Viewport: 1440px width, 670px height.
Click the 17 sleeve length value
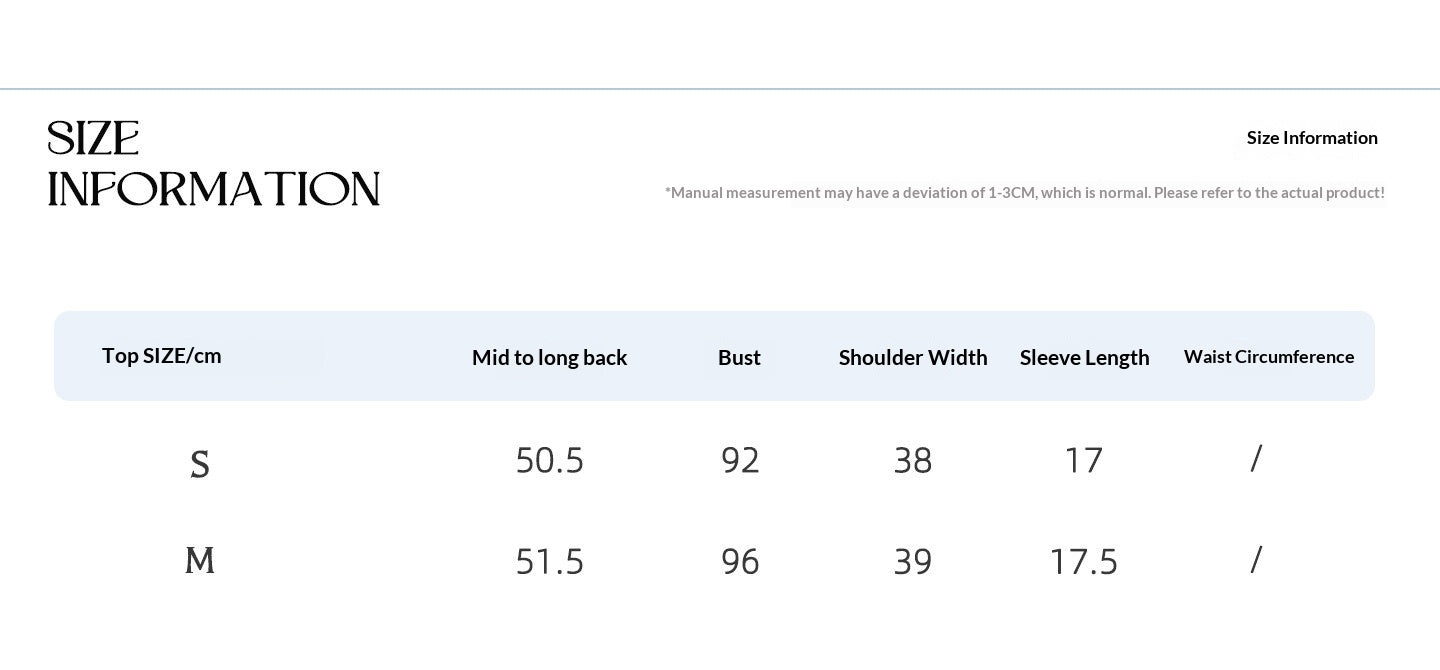coord(1084,460)
